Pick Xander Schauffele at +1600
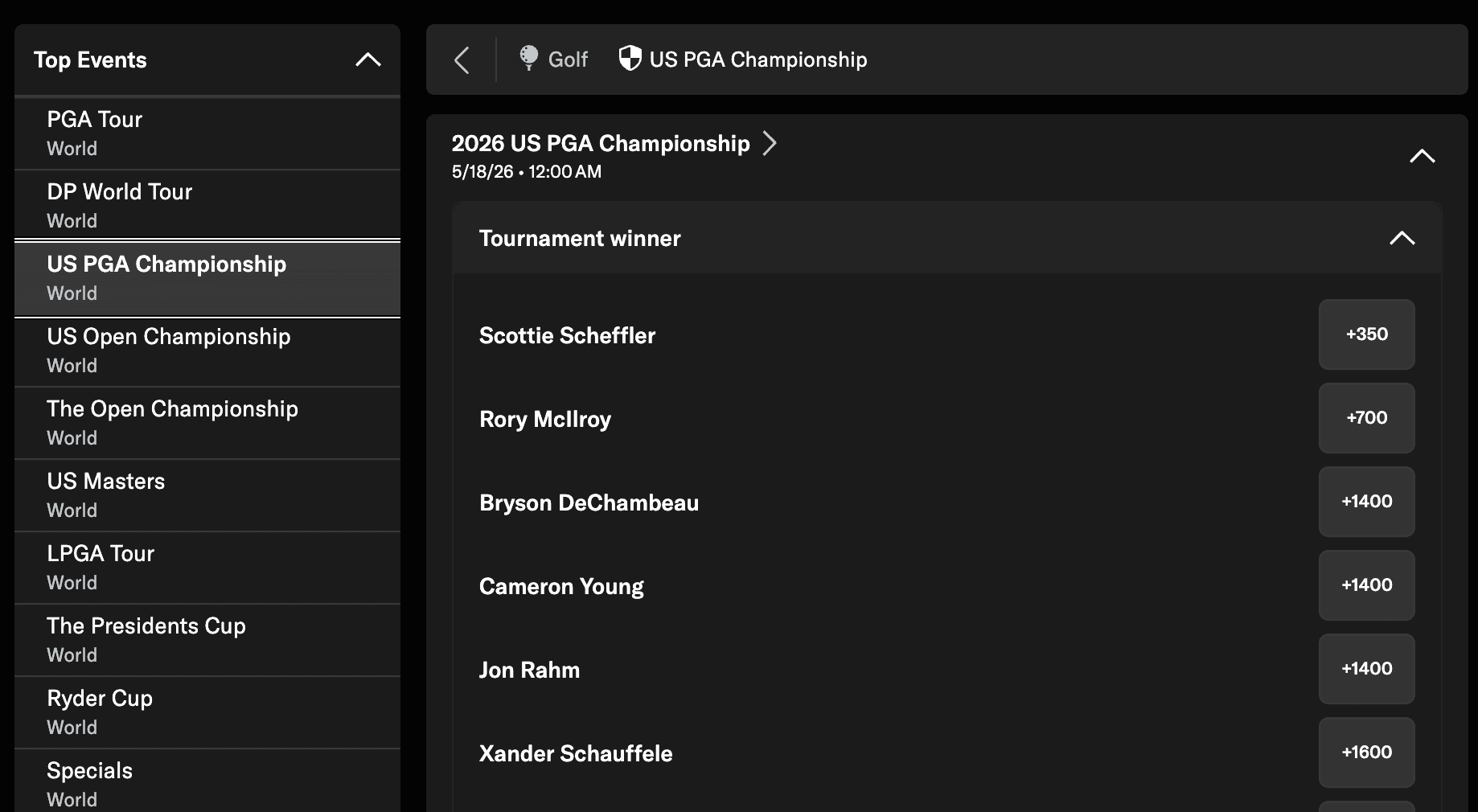 pyautogui.click(x=1366, y=753)
